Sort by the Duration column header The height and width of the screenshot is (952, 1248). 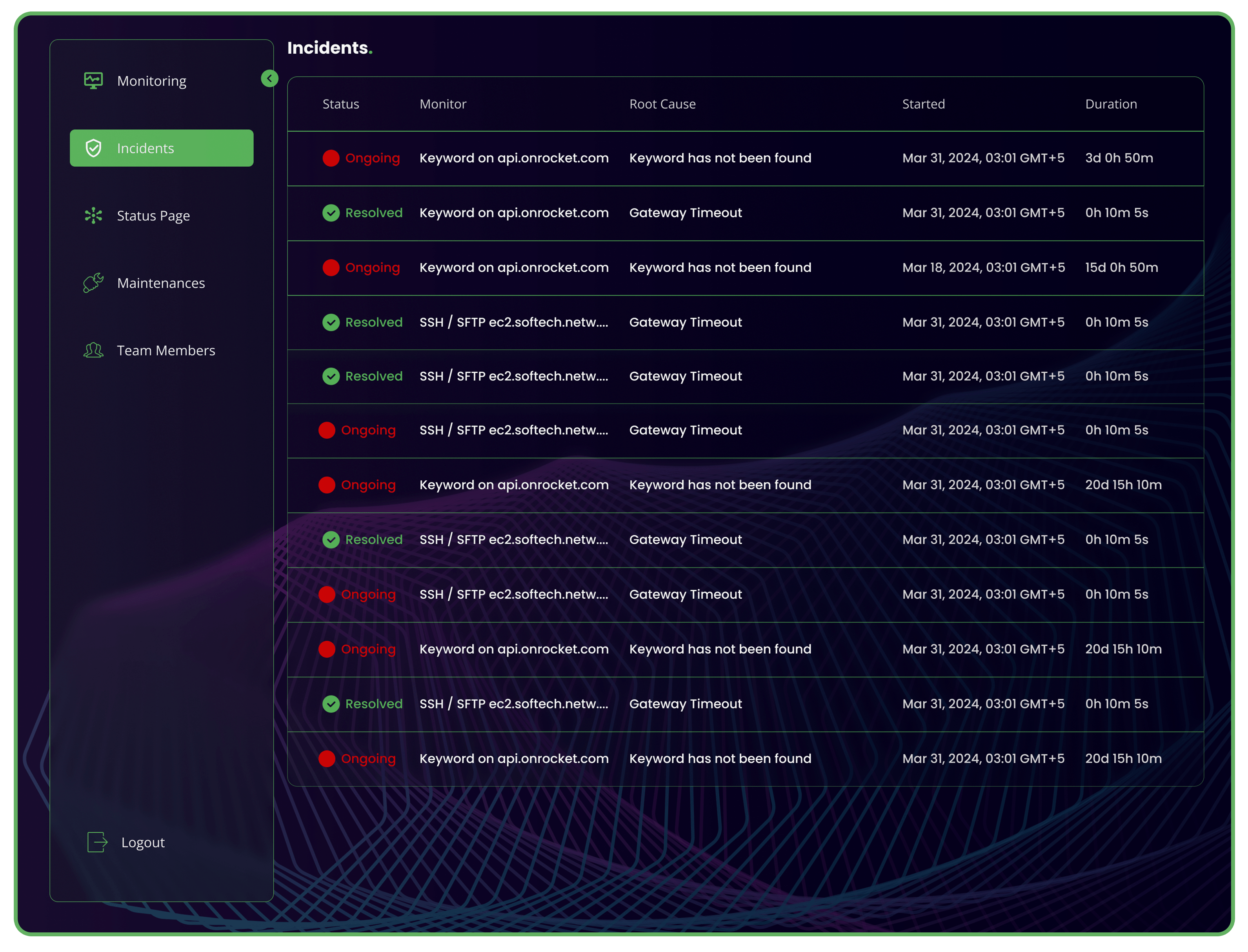coord(1110,104)
